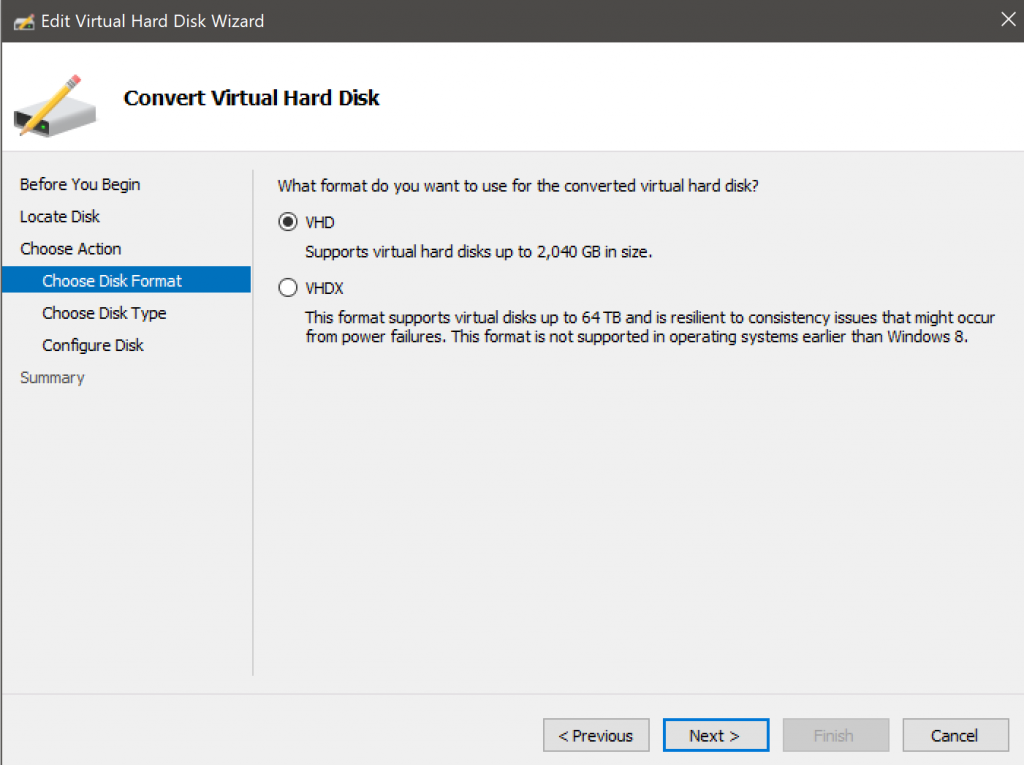Go to Before You Begin step
This screenshot has height=765, width=1024.
tap(80, 184)
